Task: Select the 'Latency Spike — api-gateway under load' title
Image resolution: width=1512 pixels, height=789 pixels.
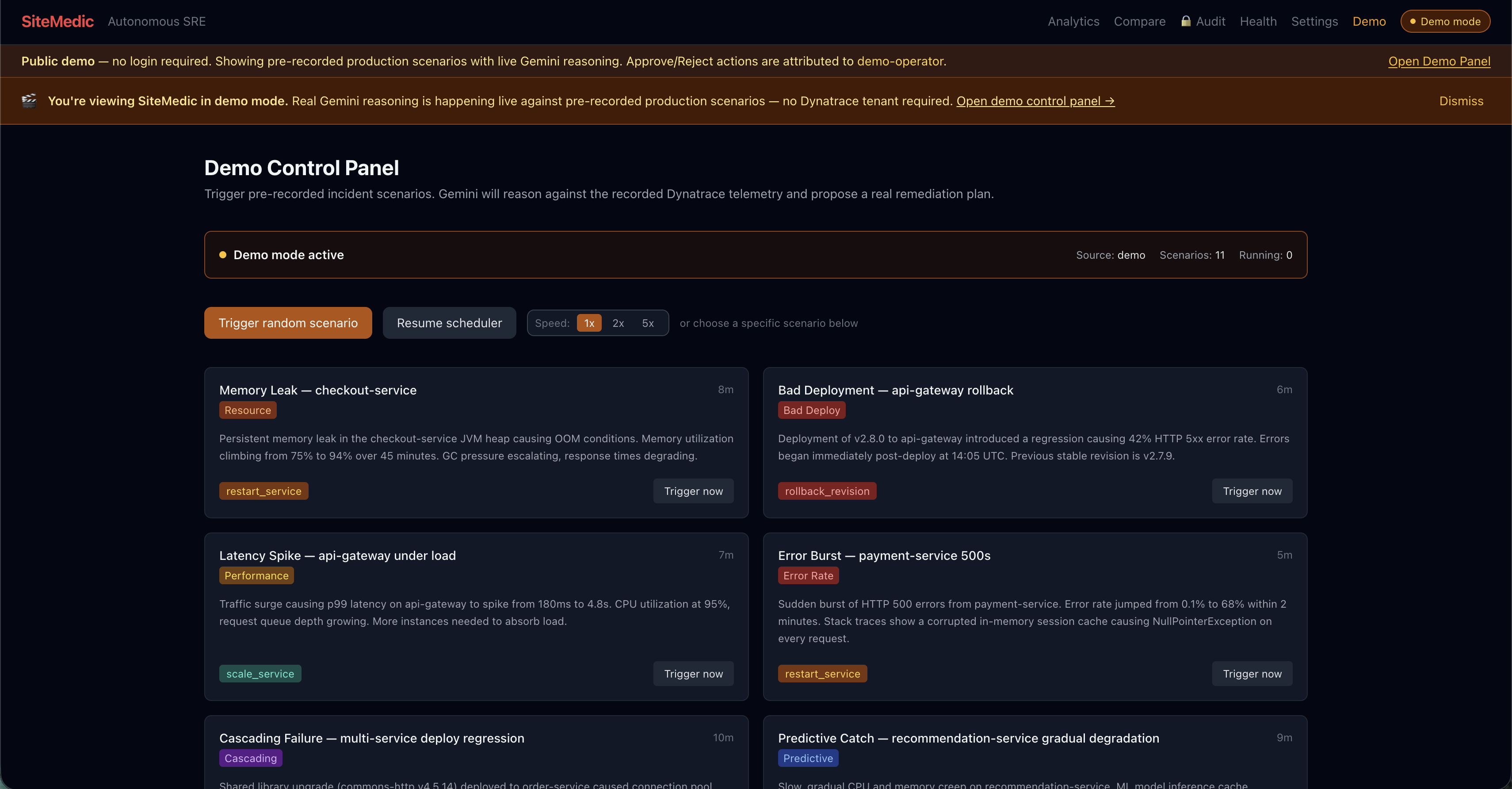Action: 337,555
